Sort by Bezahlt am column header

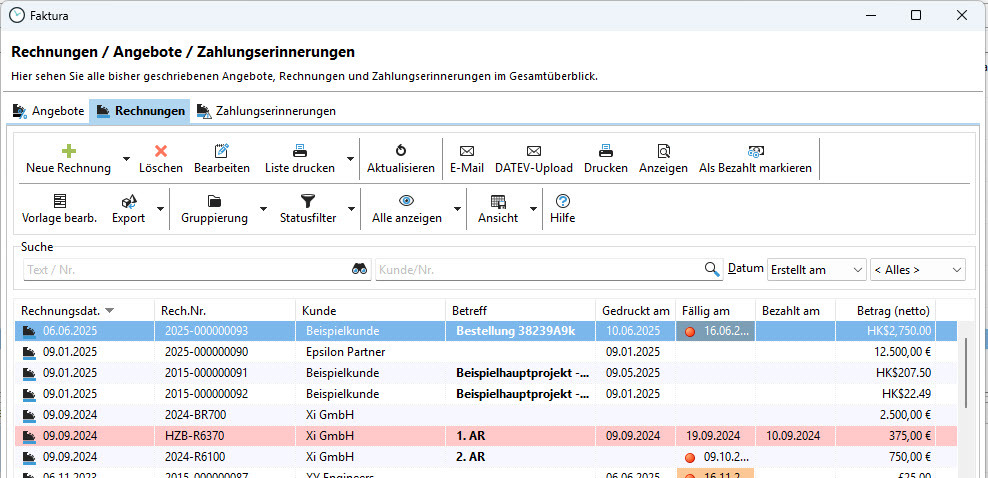pyautogui.click(x=795, y=310)
